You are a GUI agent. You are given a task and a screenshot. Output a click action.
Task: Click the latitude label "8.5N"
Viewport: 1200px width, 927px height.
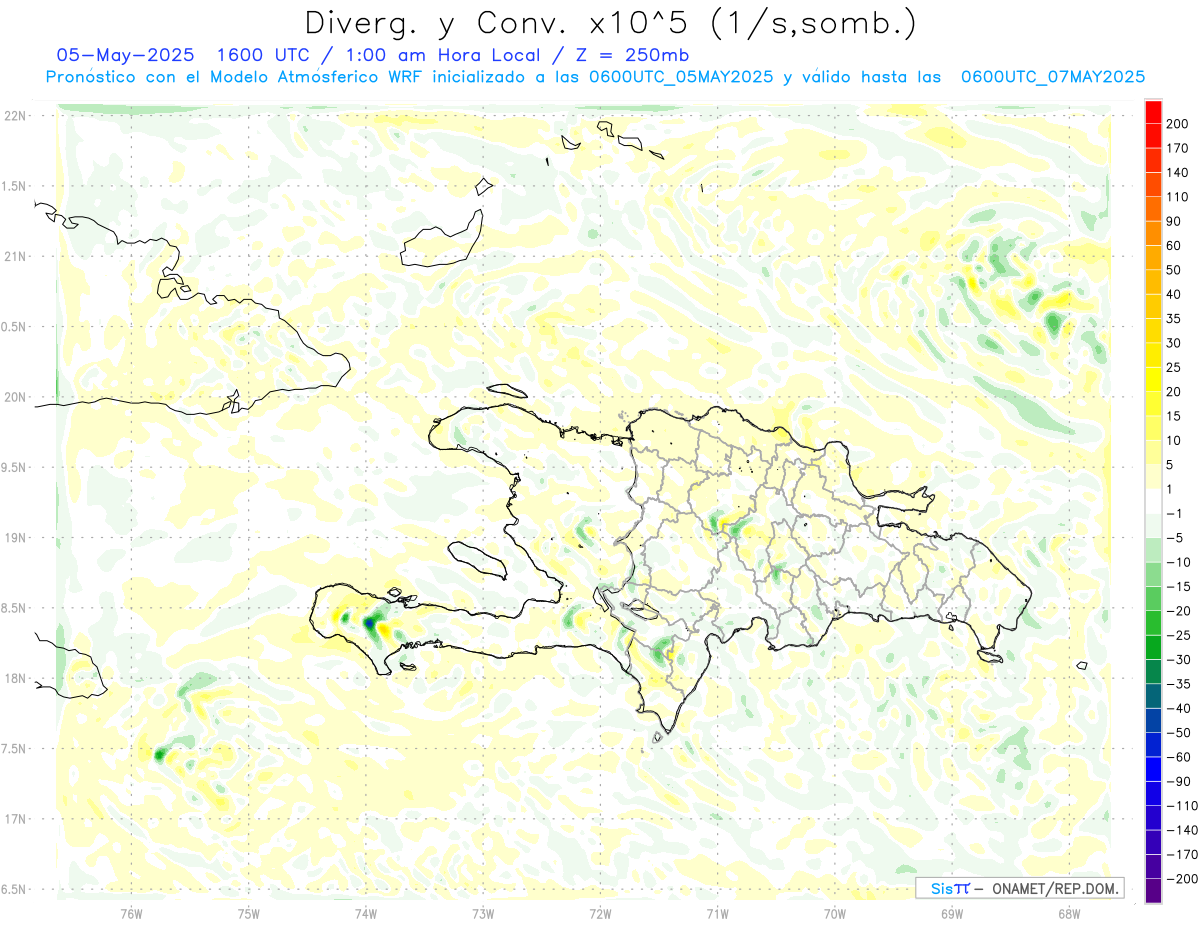click(x=14, y=608)
